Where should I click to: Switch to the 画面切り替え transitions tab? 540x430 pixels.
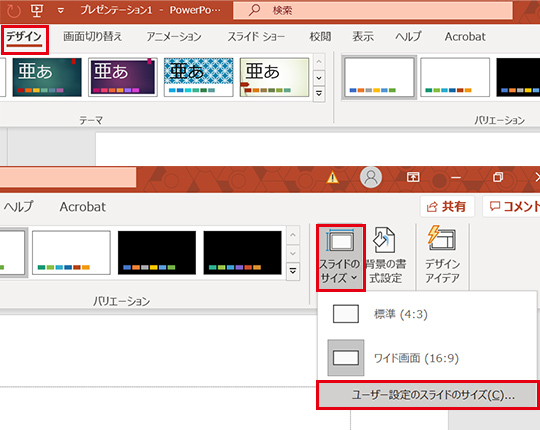pyautogui.click(x=93, y=36)
